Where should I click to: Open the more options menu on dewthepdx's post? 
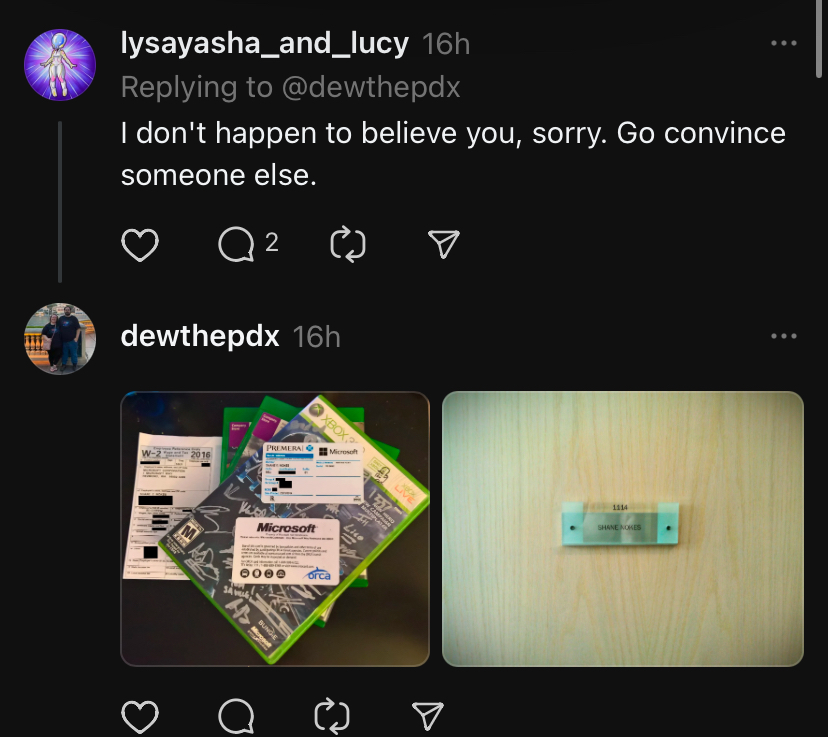pos(784,336)
